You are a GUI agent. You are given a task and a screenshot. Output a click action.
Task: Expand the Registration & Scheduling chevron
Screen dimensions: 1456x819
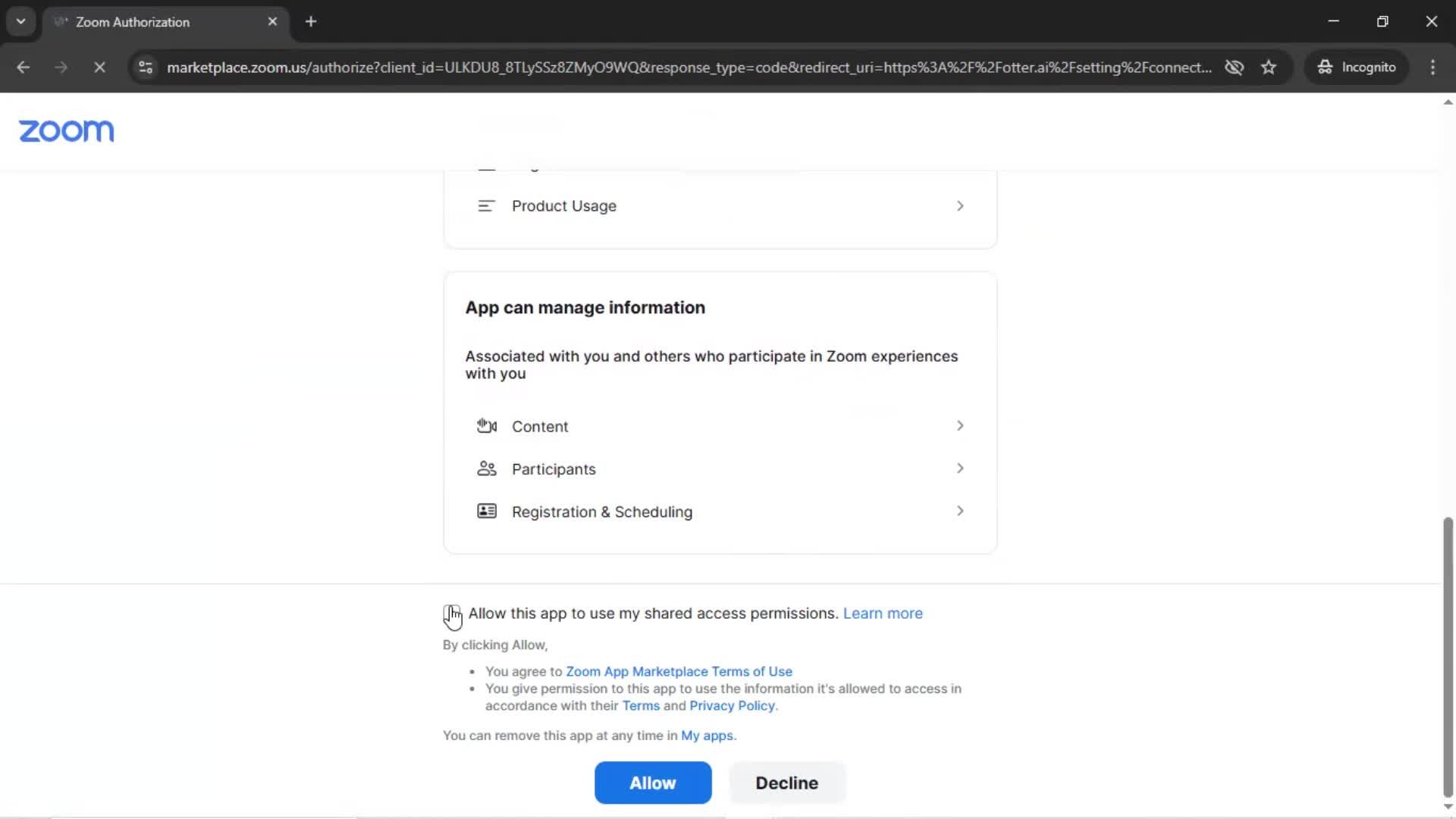coord(960,511)
